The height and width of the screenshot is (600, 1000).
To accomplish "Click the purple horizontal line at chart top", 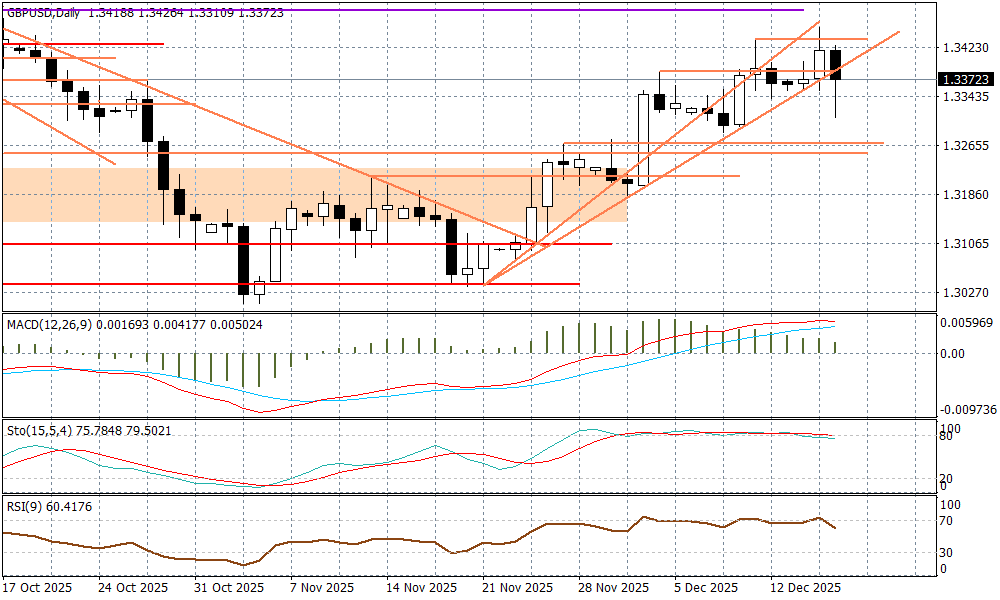I will pos(400,10).
